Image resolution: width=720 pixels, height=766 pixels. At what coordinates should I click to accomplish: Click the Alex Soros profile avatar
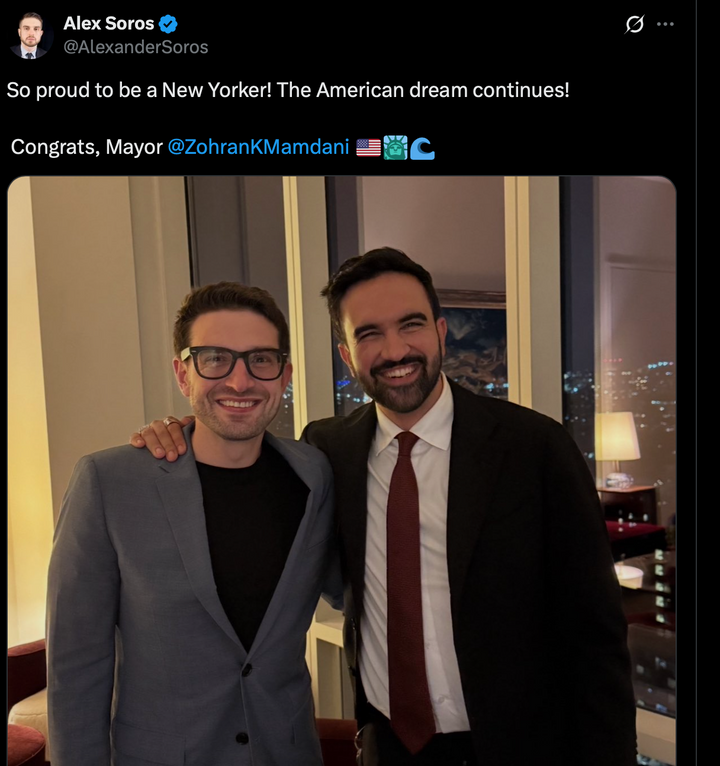[30, 35]
